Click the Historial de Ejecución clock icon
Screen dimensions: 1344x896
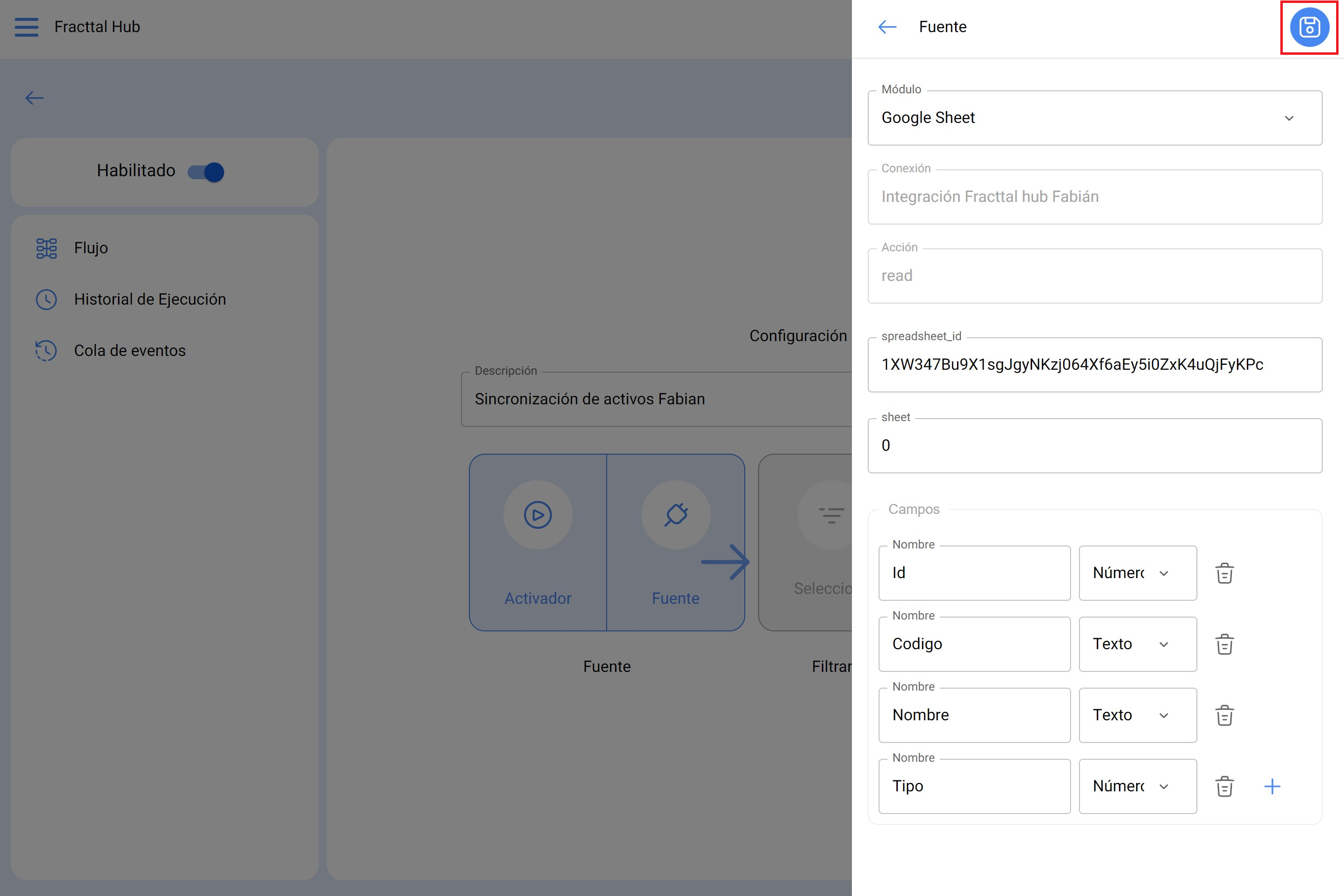point(46,300)
